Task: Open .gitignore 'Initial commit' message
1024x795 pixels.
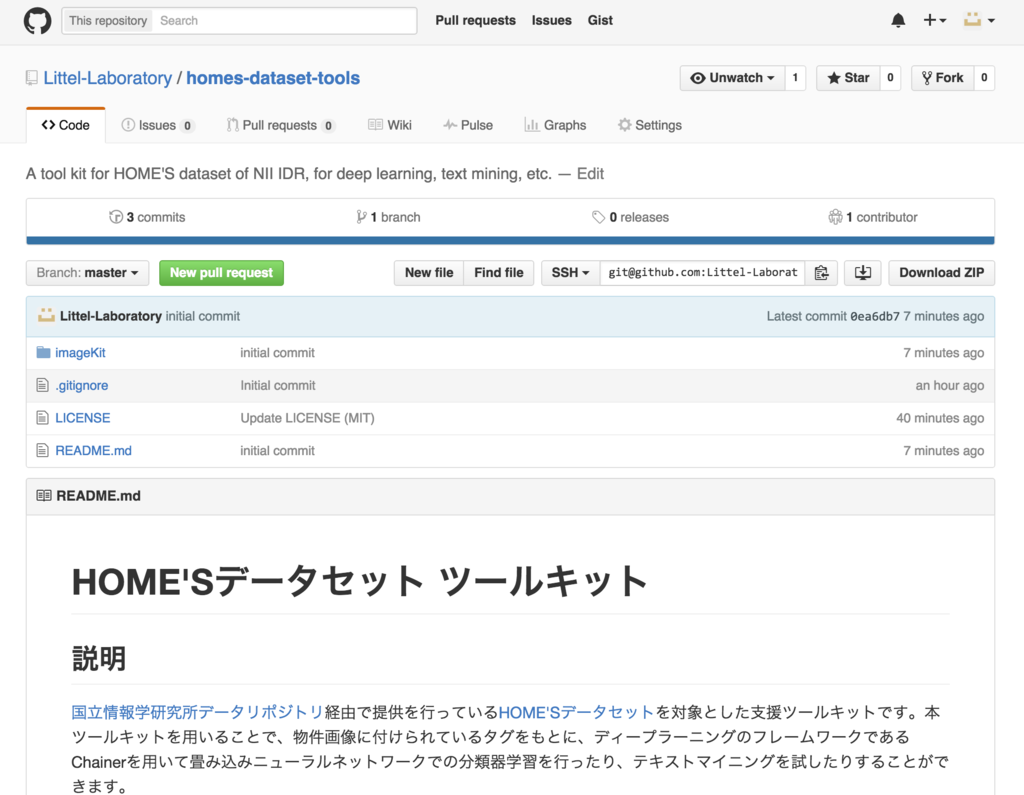Action: (x=278, y=385)
